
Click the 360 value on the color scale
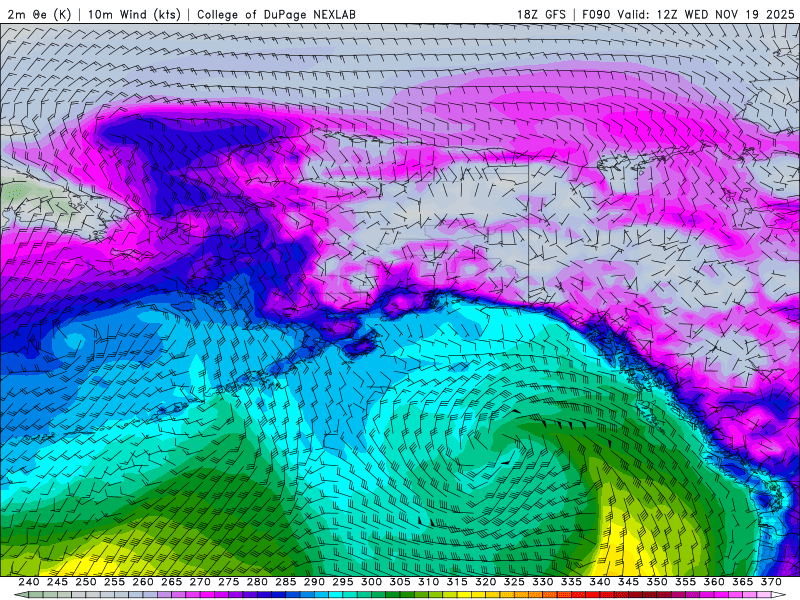[714, 582]
